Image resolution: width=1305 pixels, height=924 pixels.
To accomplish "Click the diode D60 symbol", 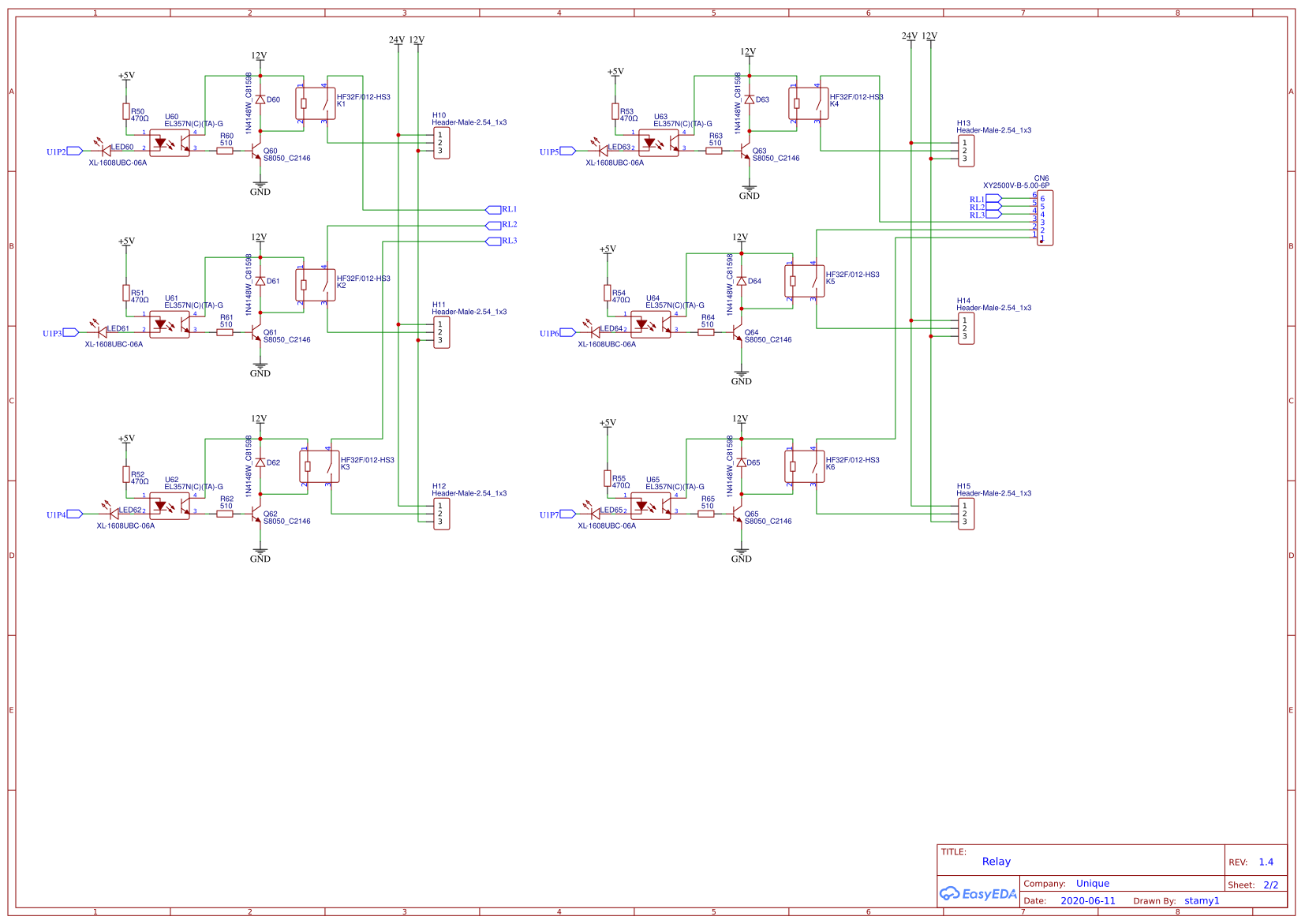I will point(260,99).
